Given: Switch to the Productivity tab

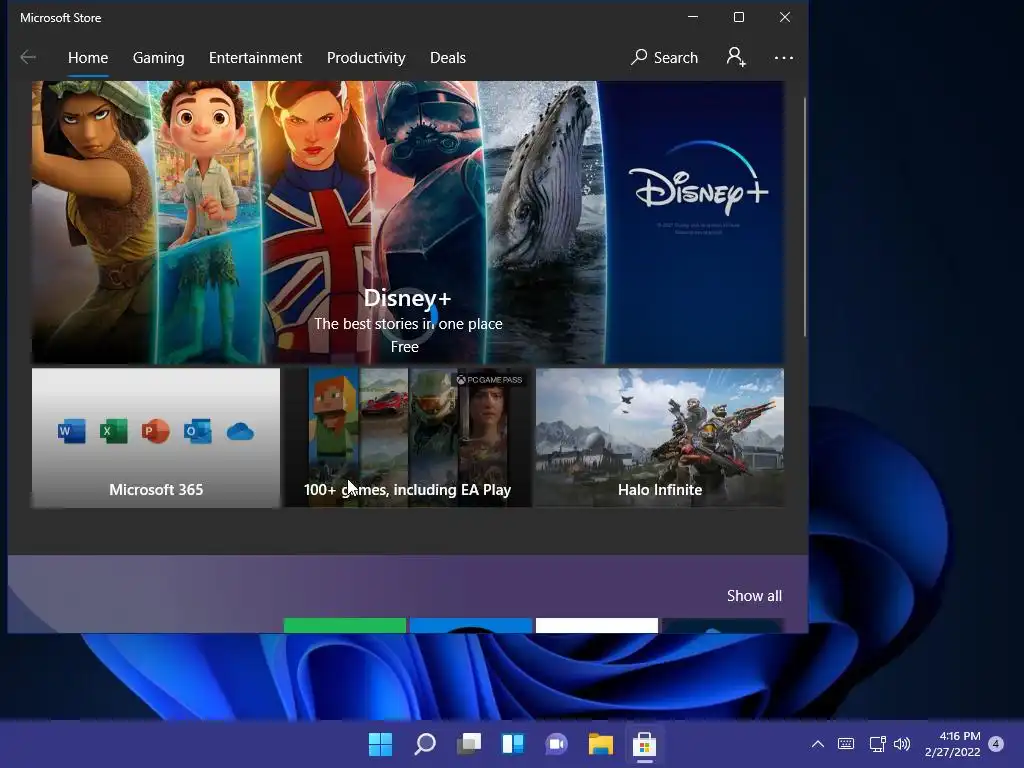Looking at the screenshot, I should 366,57.
